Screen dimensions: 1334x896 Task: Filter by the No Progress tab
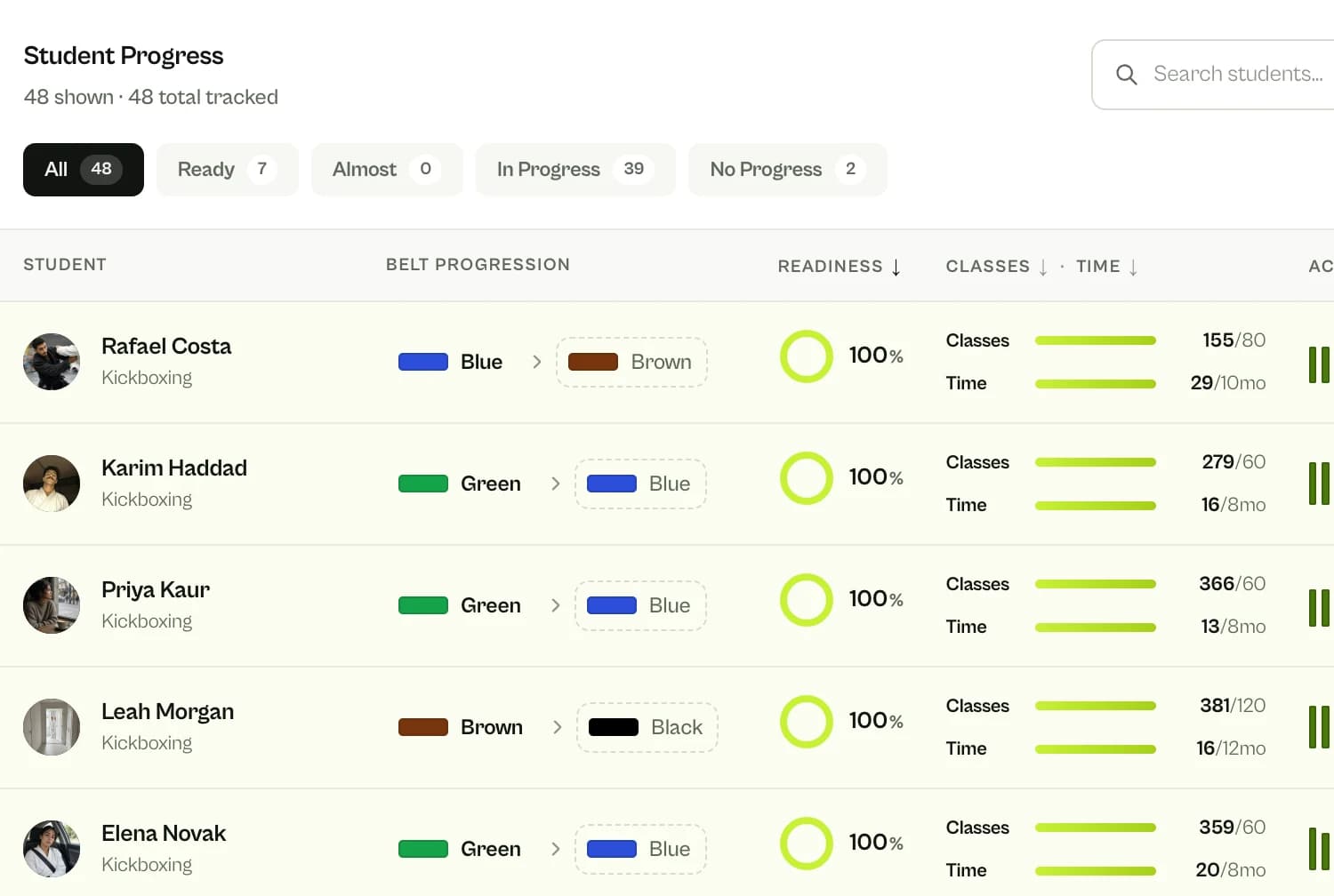(x=788, y=170)
